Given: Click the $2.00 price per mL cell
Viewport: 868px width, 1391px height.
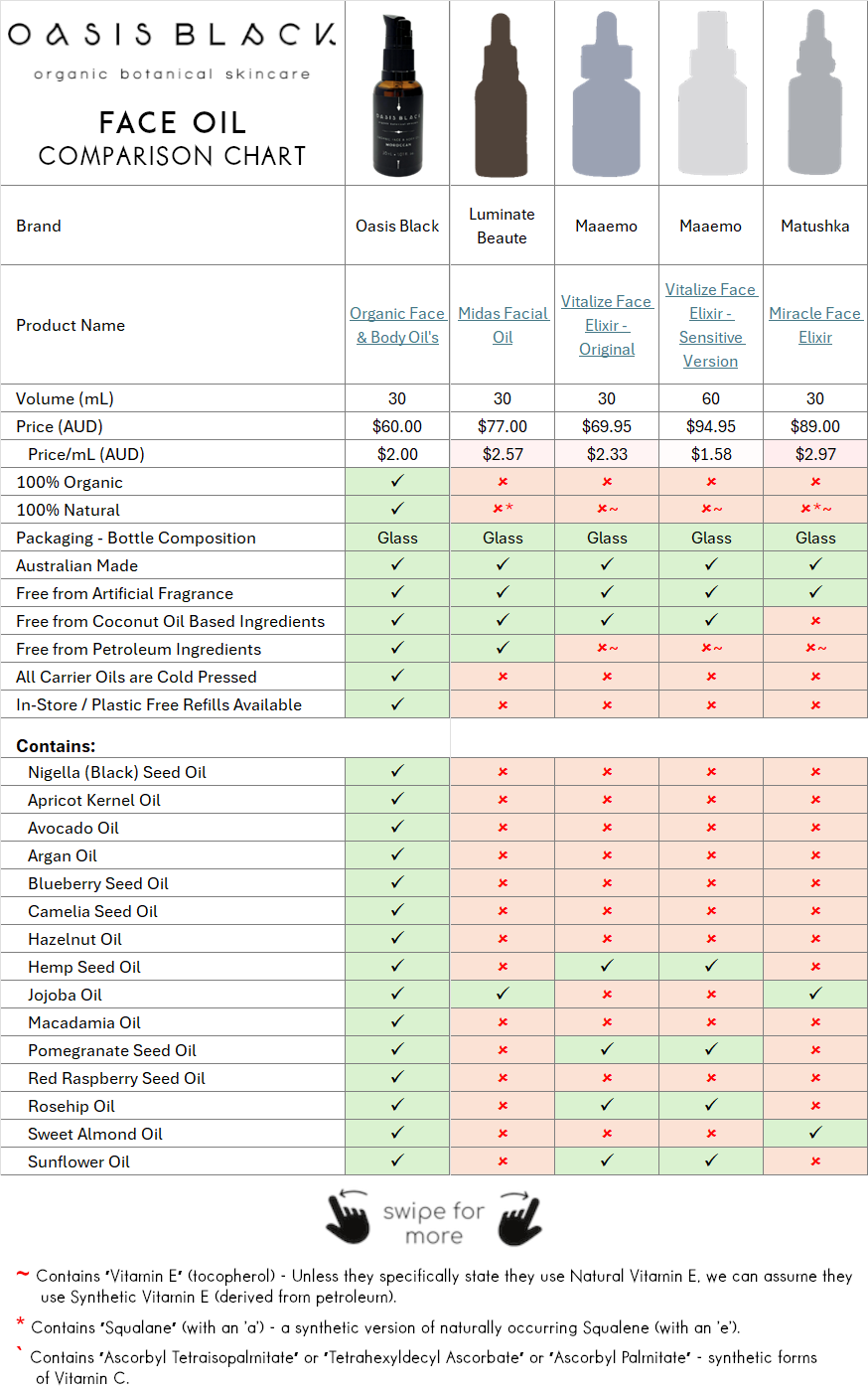Looking at the screenshot, I should coord(397,454).
